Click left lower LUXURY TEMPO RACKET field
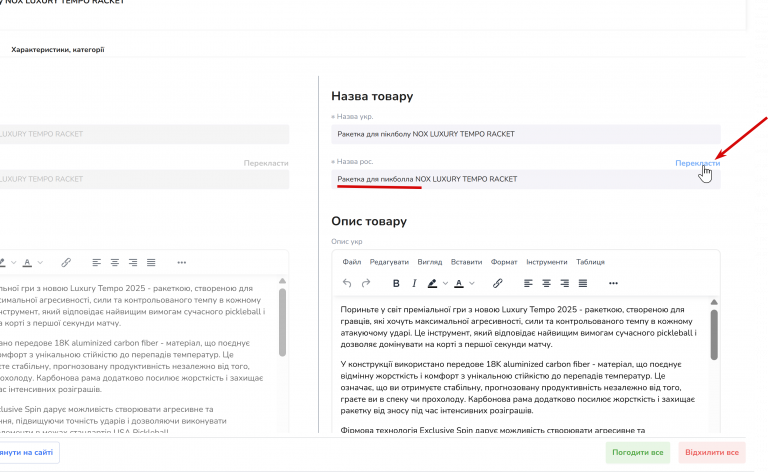Image resolution: width=768 pixels, height=472 pixels. [x=144, y=179]
